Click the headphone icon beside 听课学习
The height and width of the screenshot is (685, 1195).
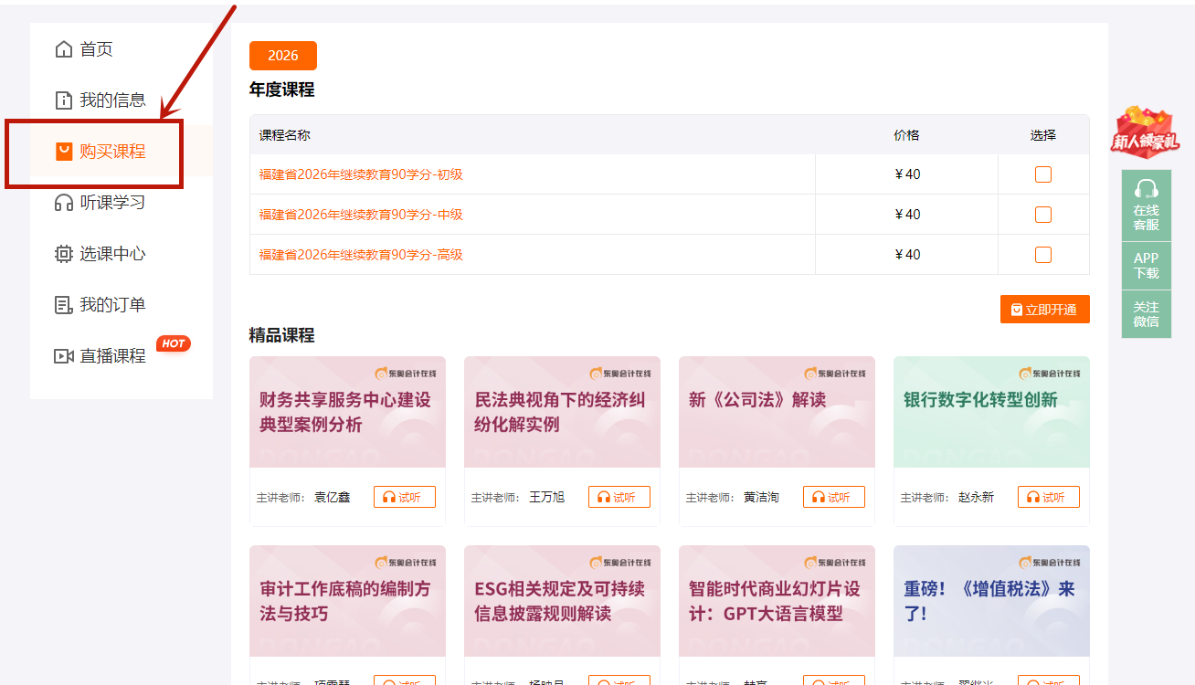point(63,203)
